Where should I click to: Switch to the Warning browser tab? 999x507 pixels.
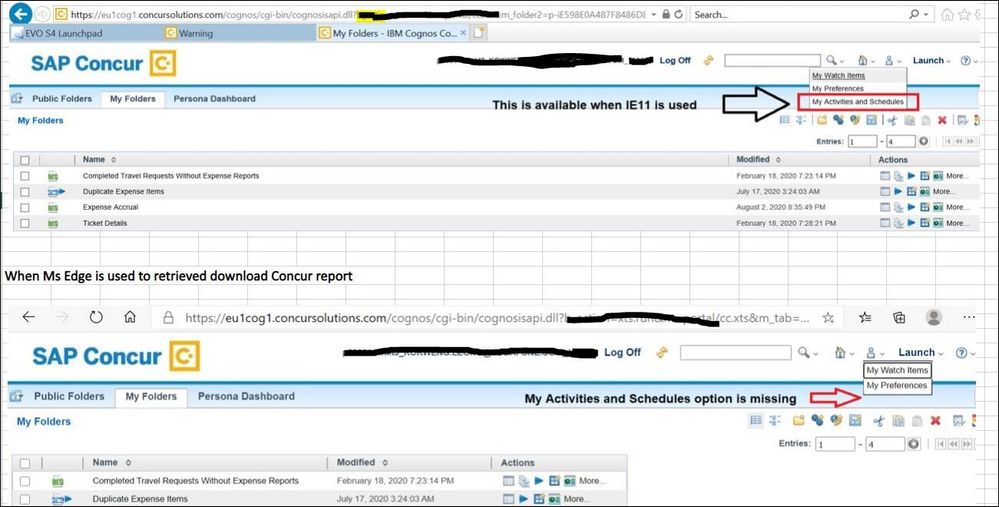click(196, 33)
